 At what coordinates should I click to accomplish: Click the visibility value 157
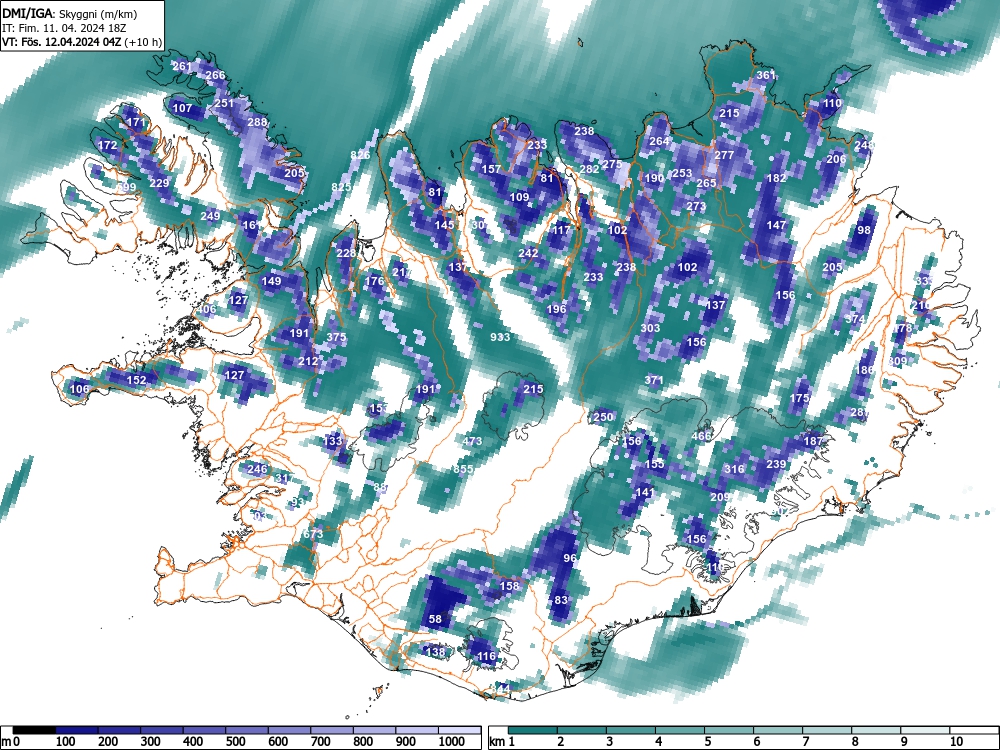(x=491, y=170)
